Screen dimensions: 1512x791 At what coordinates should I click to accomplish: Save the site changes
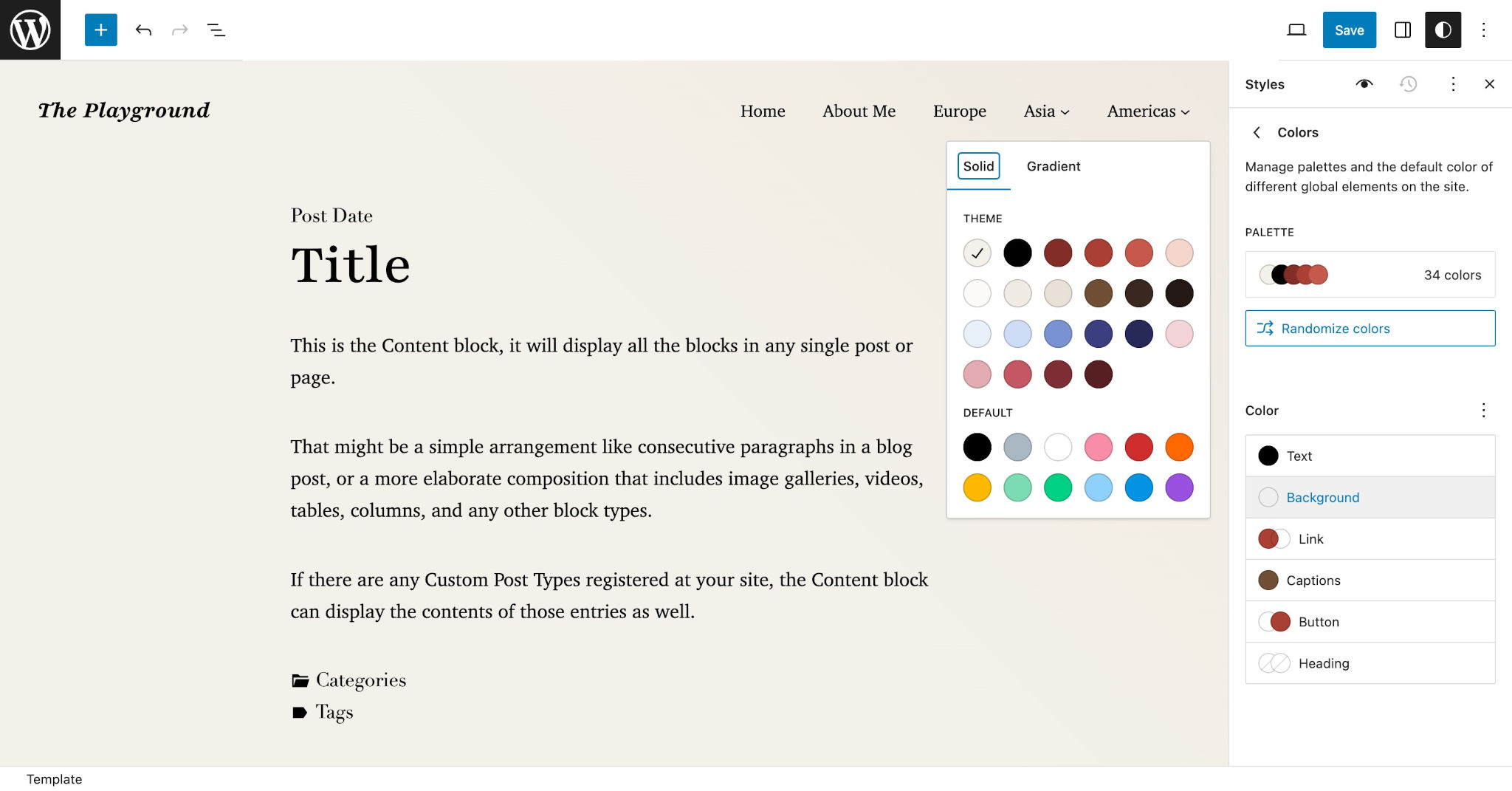[1349, 30]
